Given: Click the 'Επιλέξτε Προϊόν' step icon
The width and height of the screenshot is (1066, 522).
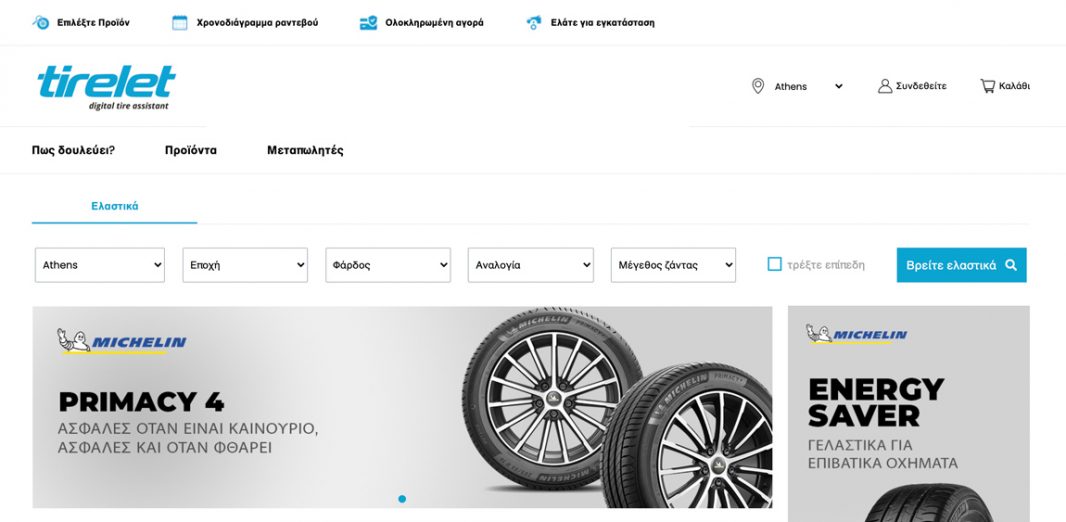Looking at the screenshot, I should click(41, 22).
